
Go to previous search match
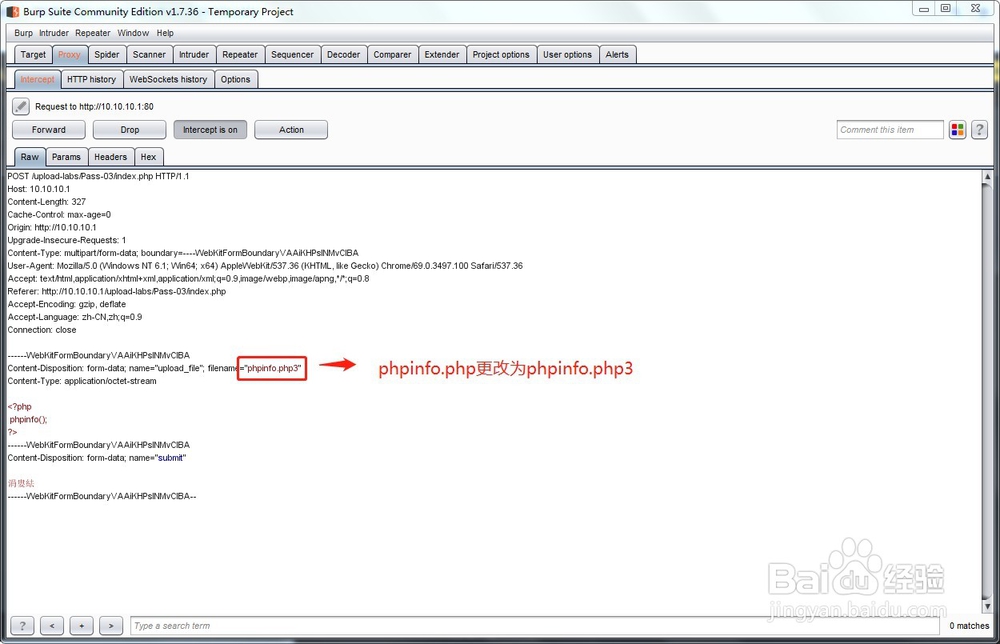coord(52,626)
